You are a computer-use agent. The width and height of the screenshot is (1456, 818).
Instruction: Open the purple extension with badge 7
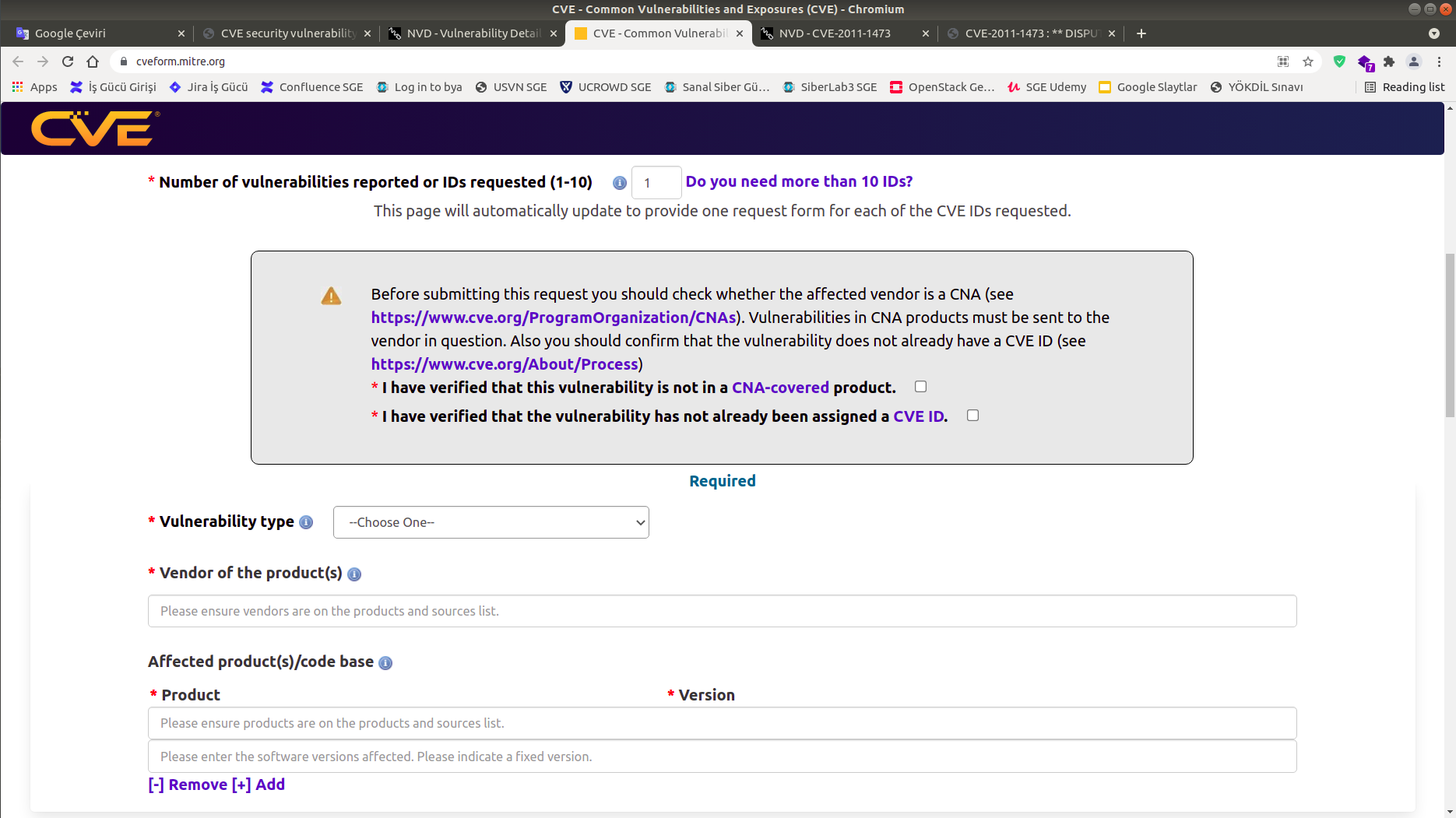[x=1364, y=62]
